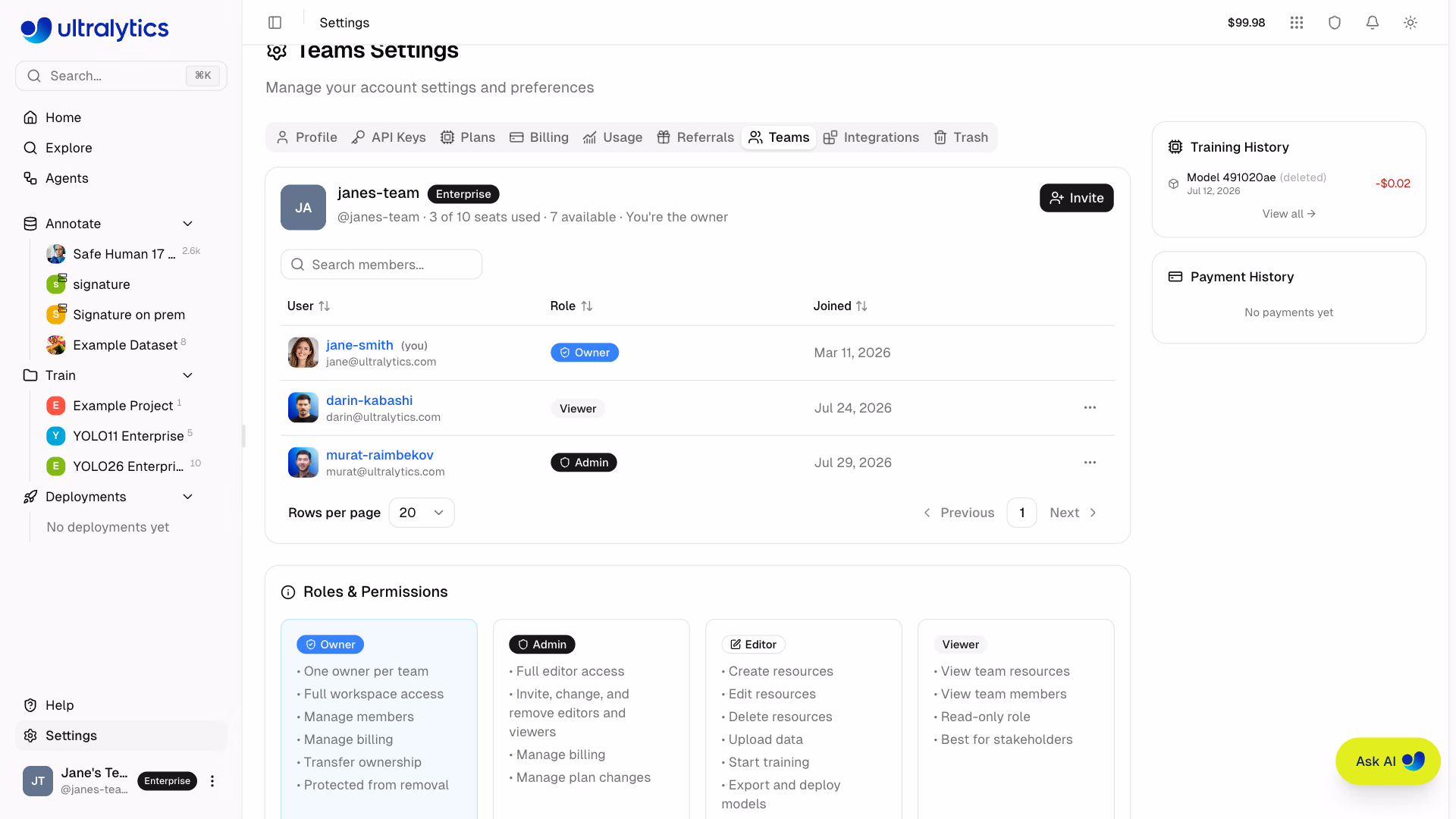Collapse the Train section
Screen dimensions: 1456x819
point(188,375)
